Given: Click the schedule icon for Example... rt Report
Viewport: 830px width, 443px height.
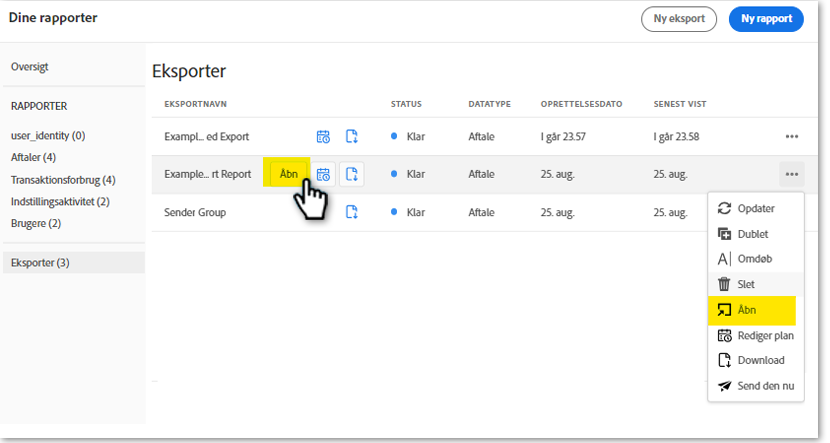Looking at the screenshot, I should [323, 174].
